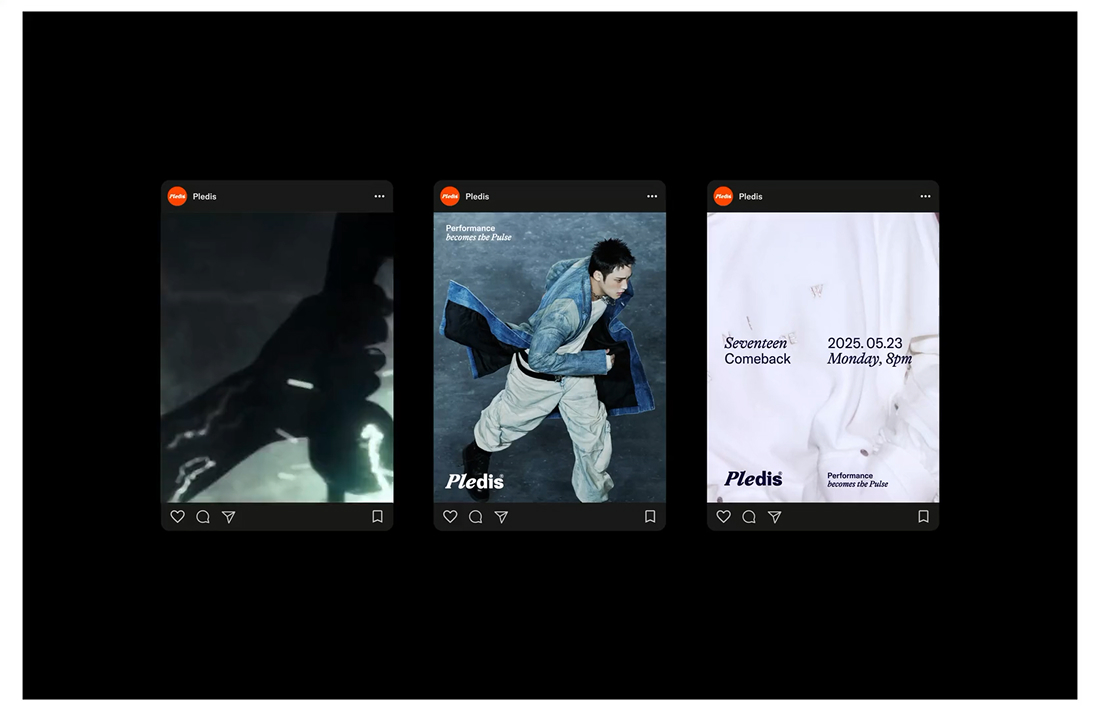Bookmark the dark shadow-hand post
Screen dimensions: 1100x711
pos(377,517)
